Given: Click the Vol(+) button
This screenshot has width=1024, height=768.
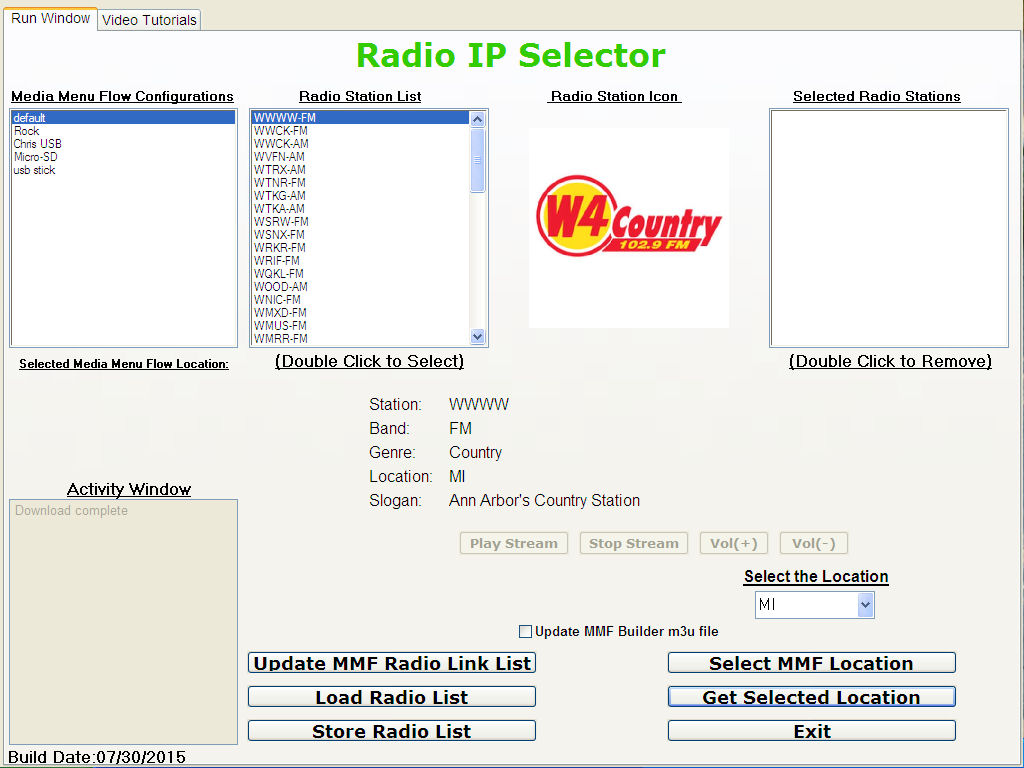Looking at the screenshot, I should click(734, 543).
